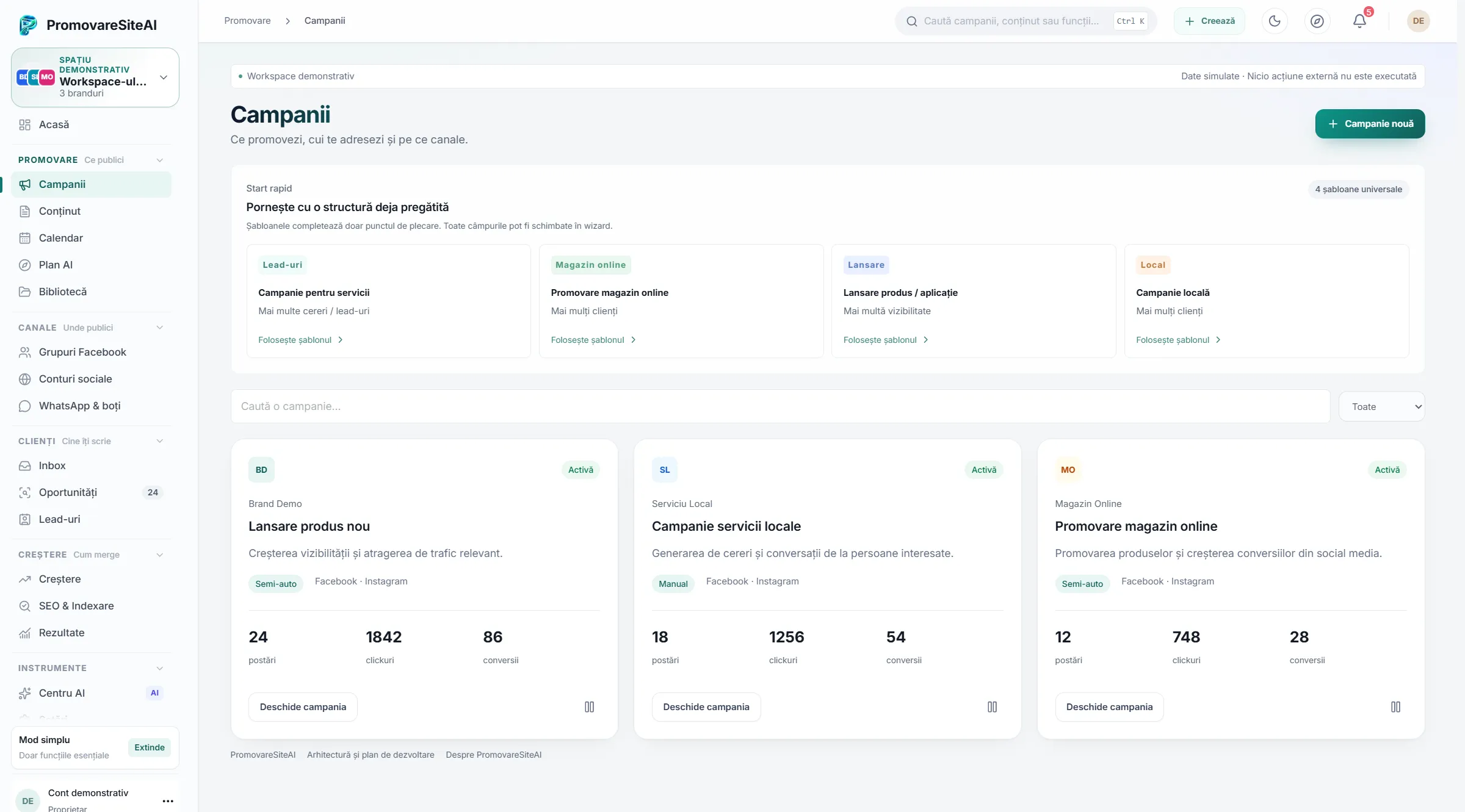Viewport: 1465px width, 812px height.
Task: Use the Lead-uri template link
Action: pyautogui.click(x=300, y=340)
